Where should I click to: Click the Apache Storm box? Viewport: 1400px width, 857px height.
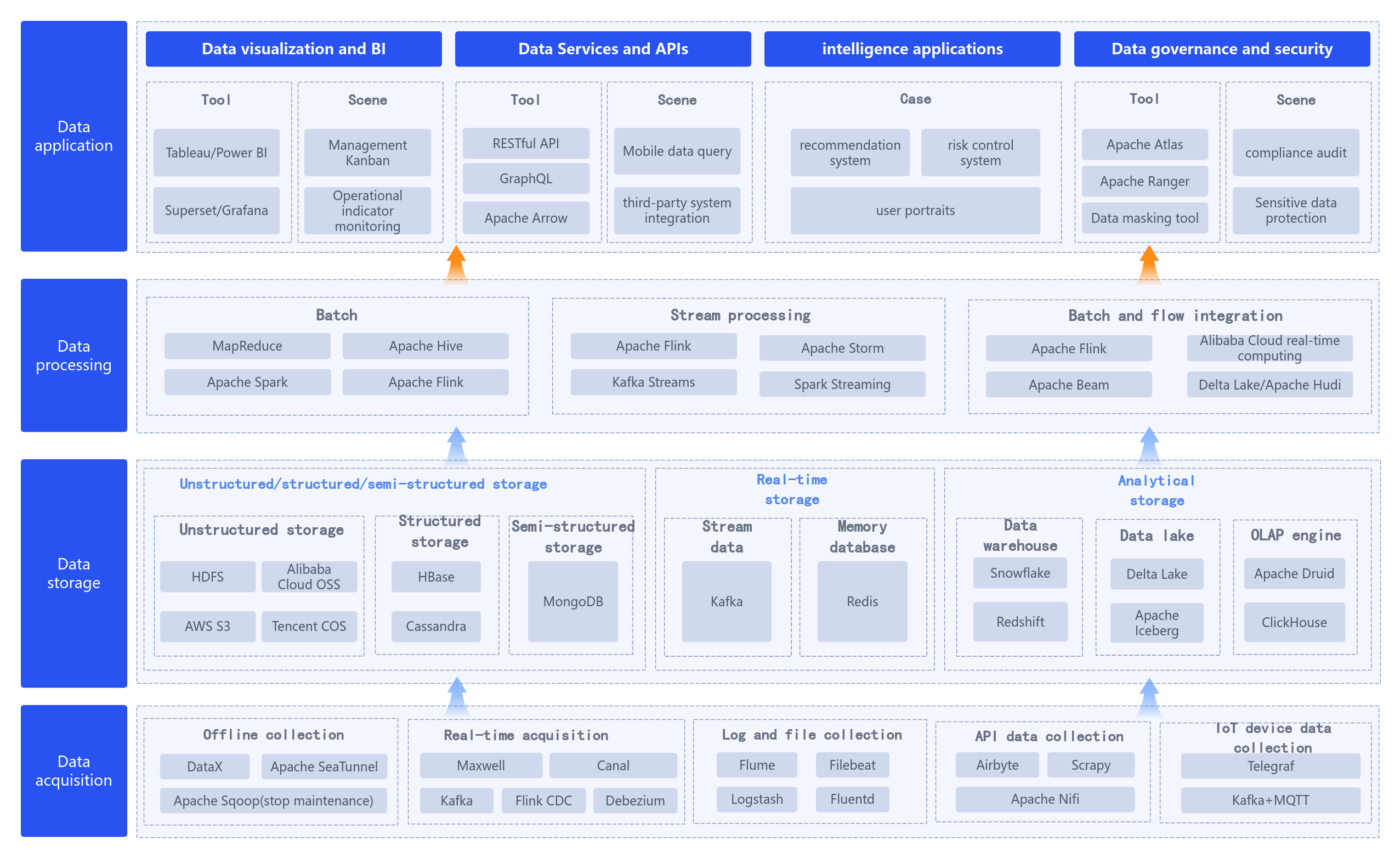842,348
